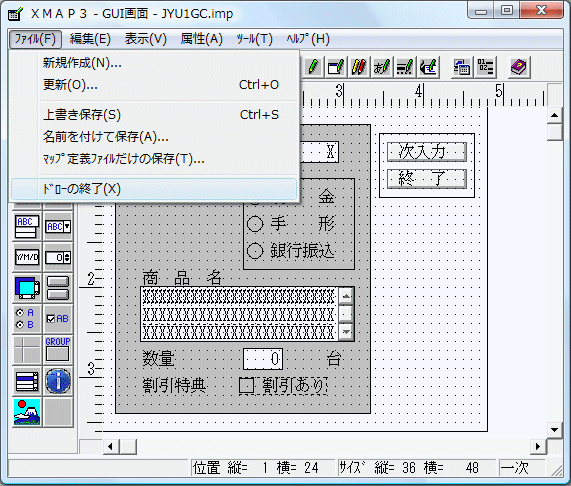This screenshot has width=571, height=486.
Task: Click the yellow and red pencils icon
Action: pyautogui.click(x=359, y=67)
